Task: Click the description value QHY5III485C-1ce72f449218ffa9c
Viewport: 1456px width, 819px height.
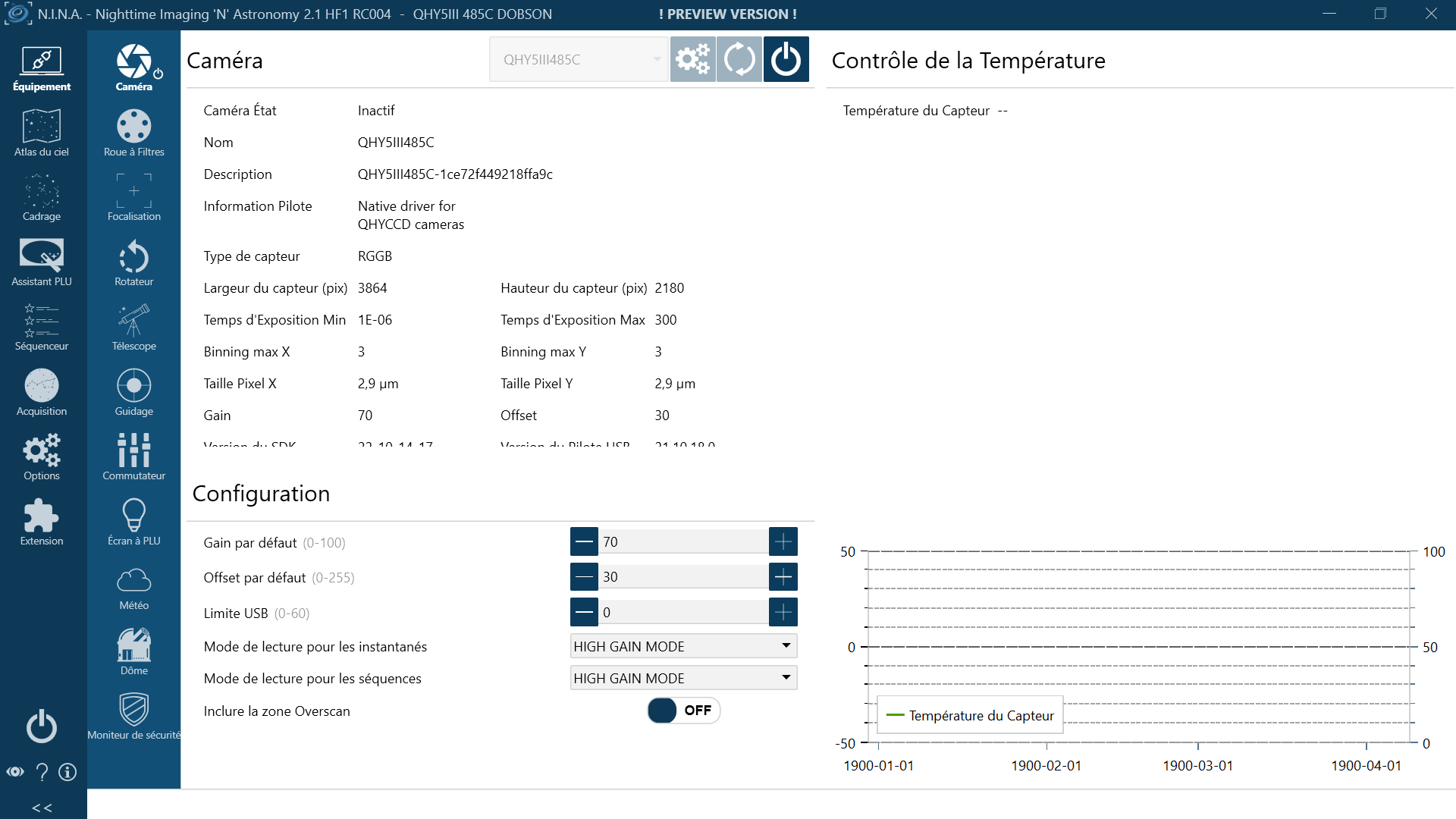Action: (x=455, y=174)
